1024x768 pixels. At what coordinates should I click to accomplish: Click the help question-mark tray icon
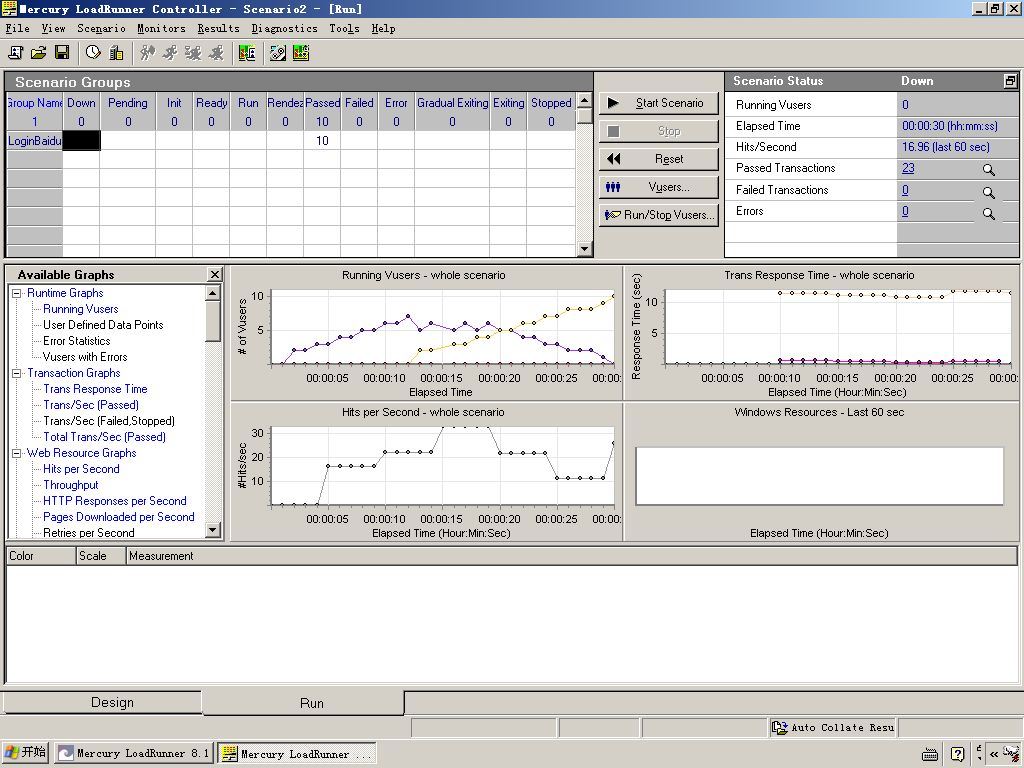point(957,754)
